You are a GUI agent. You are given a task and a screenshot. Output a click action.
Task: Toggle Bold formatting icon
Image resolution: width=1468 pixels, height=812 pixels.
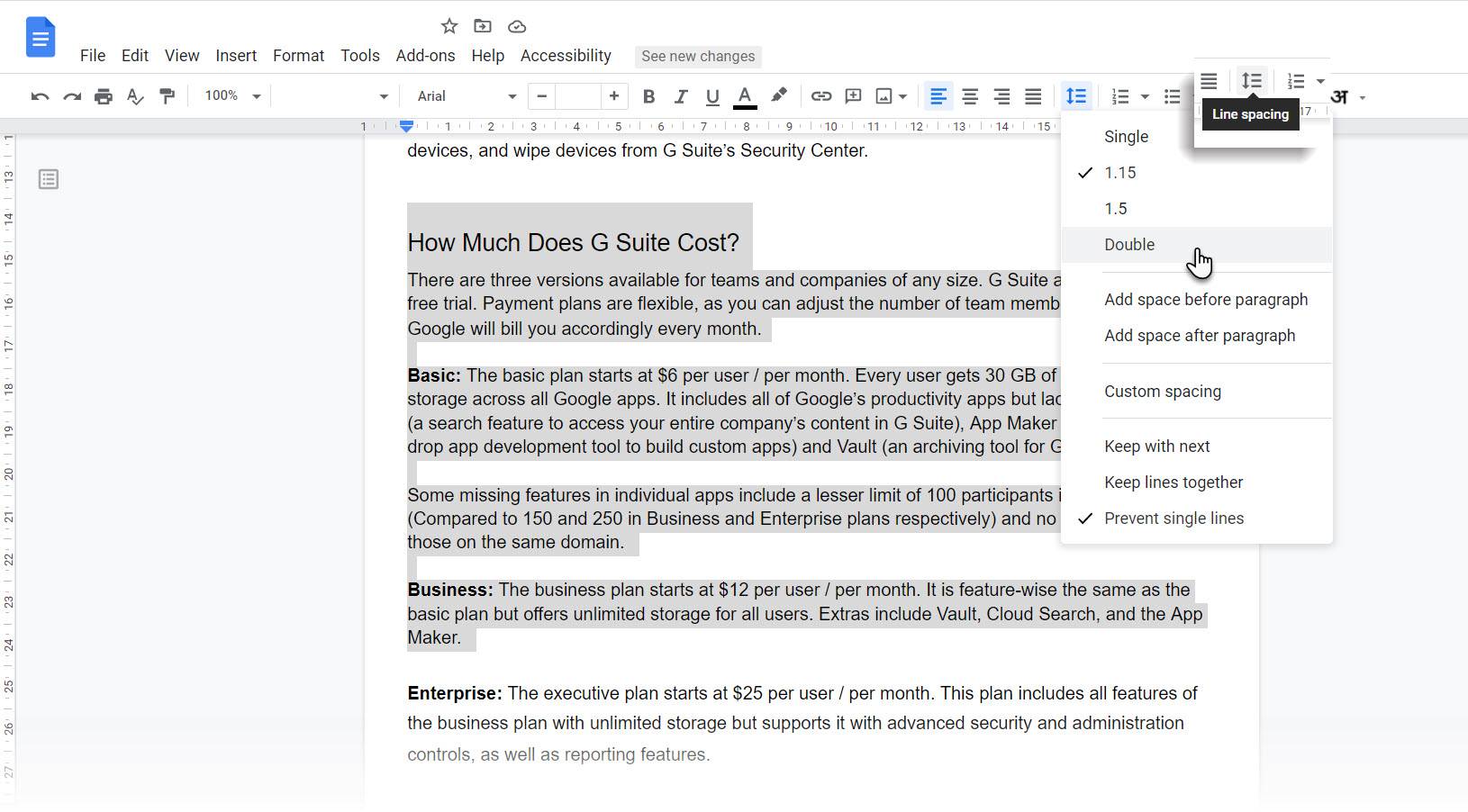[x=648, y=96]
